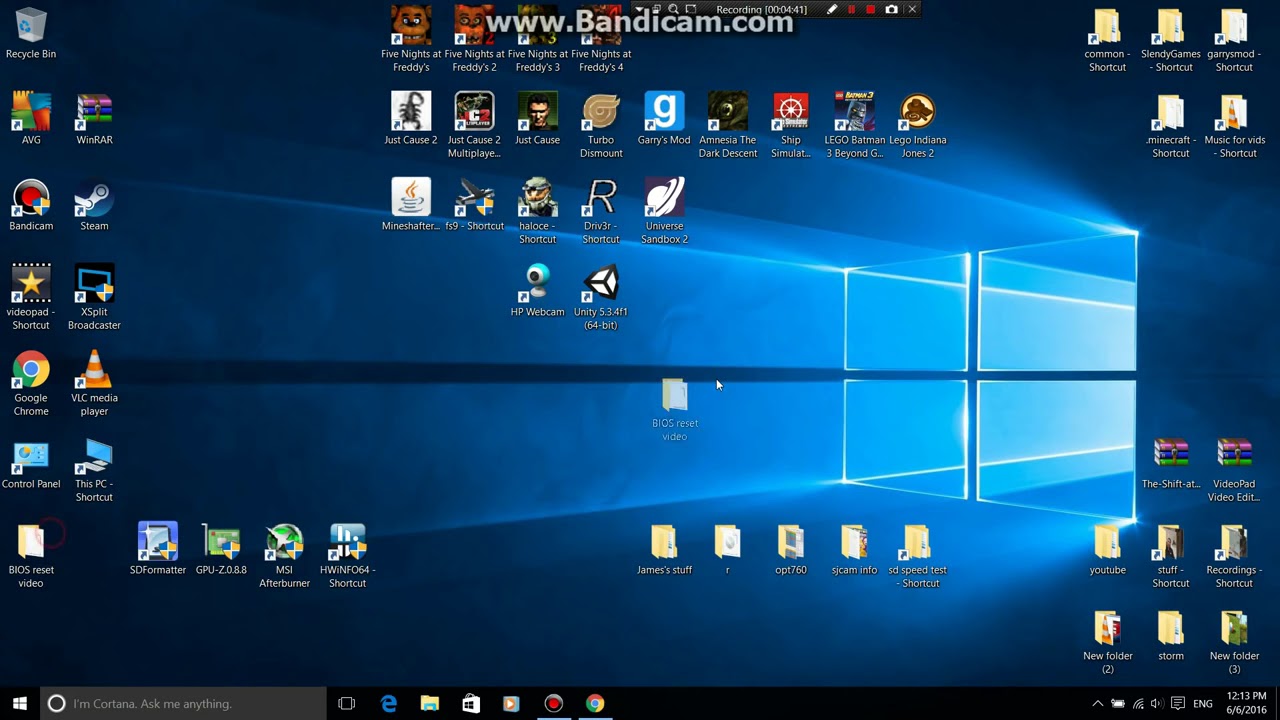The height and width of the screenshot is (720, 1280).
Task: Click the Cortana search box
Action: coord(183,704)
